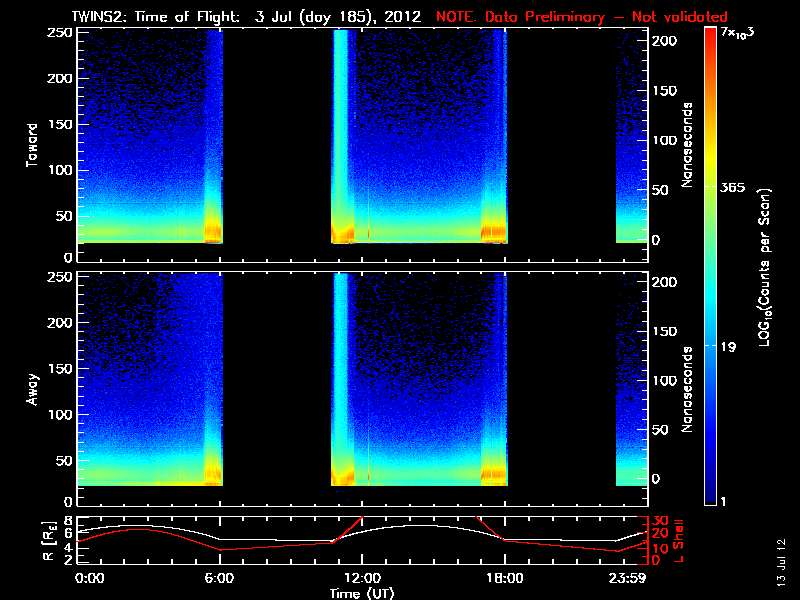Click the '1' colorbar minimum label
This screenshot has height=600, width=800.
point(723,502)
